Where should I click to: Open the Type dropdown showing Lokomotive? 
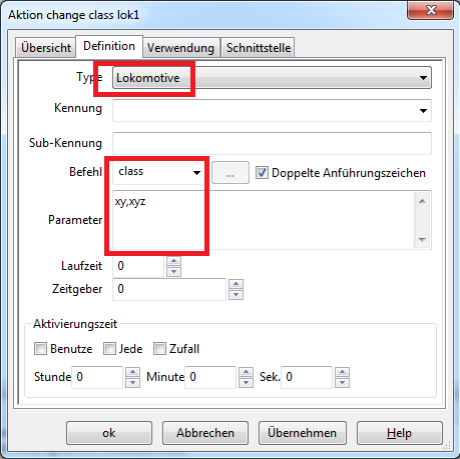(272, 78)
